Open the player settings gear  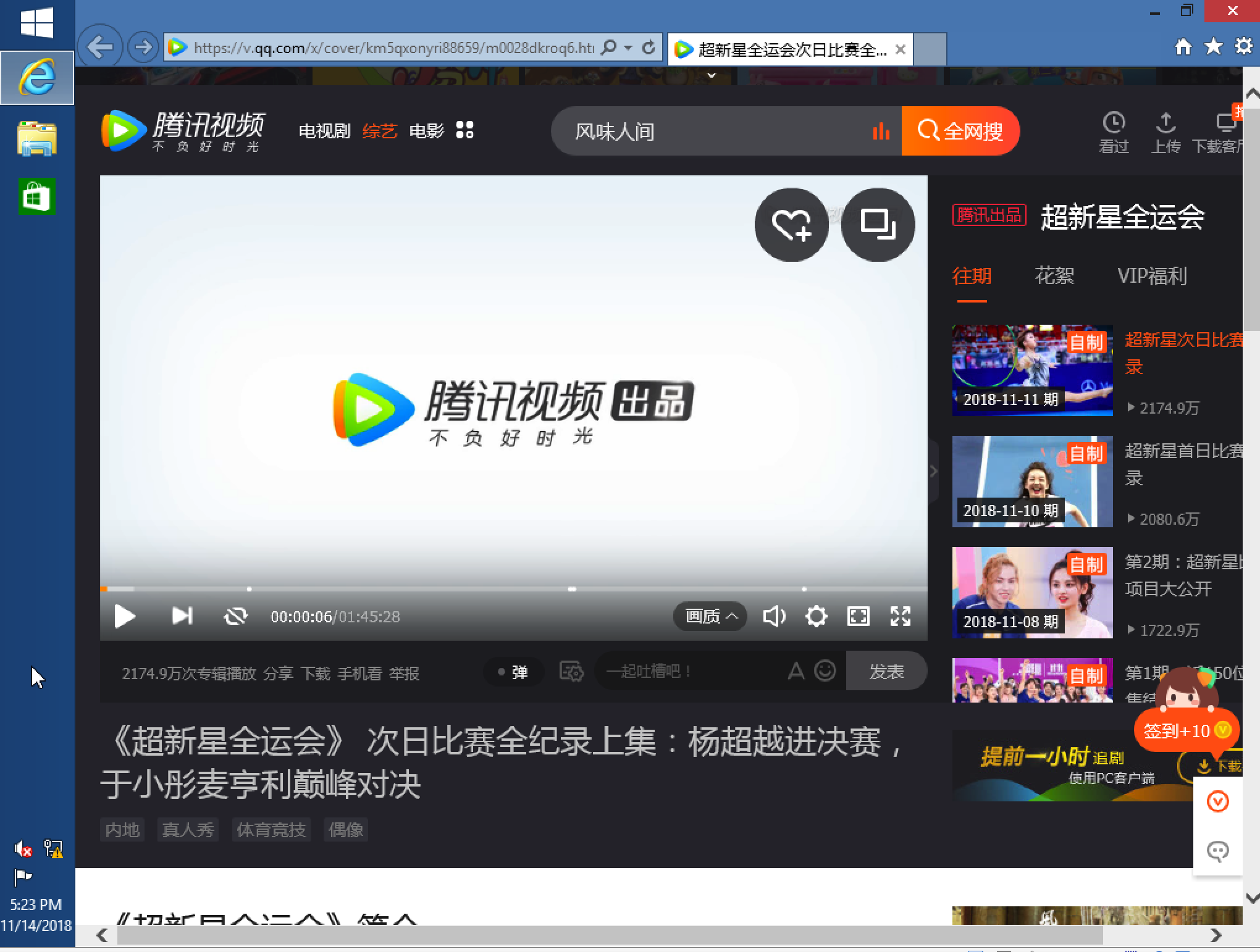[817, 616]
